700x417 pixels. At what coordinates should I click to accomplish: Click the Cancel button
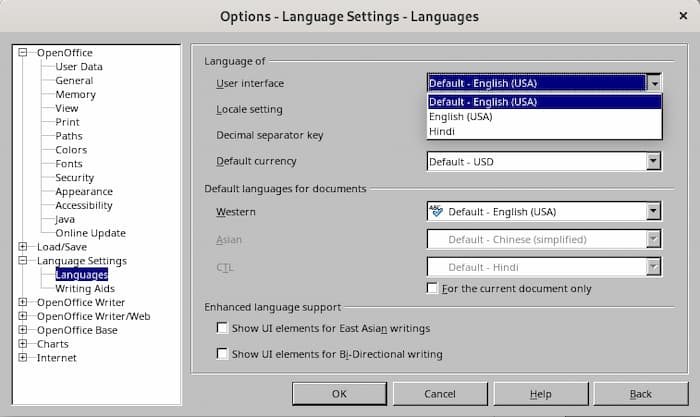tap(440, 394)
